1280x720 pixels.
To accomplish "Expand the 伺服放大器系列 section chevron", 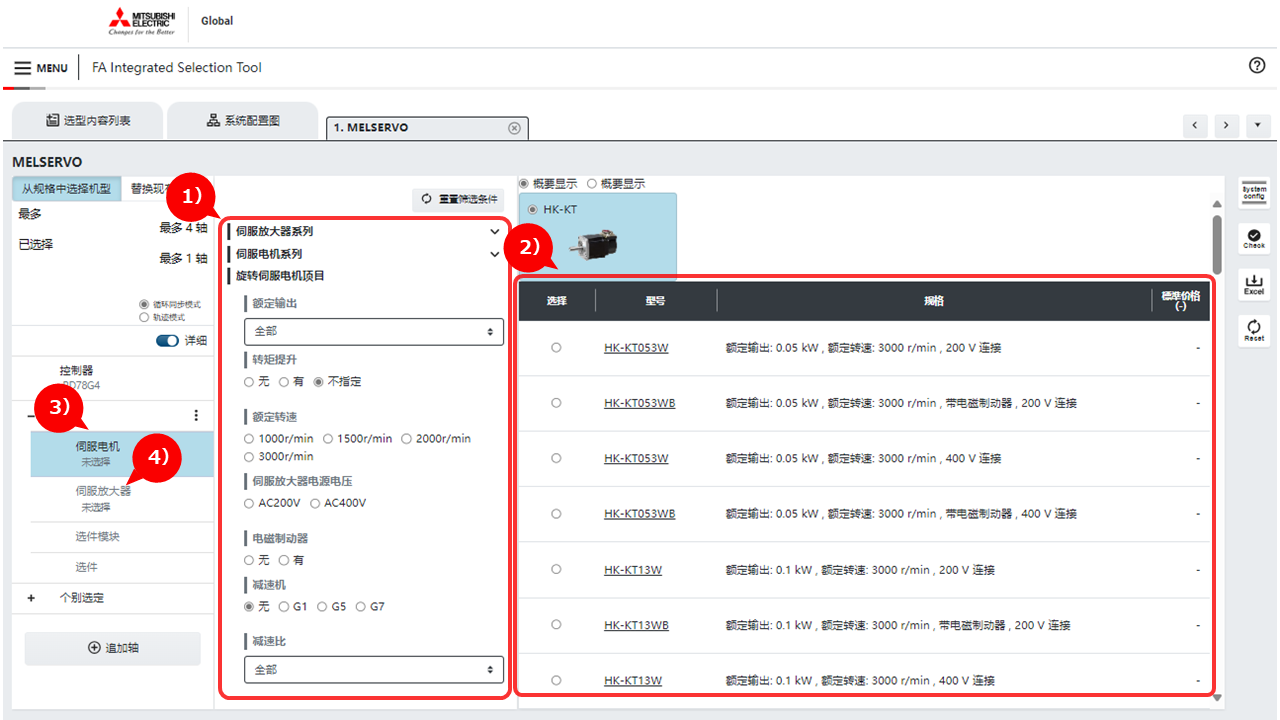I will coord(494,231).
